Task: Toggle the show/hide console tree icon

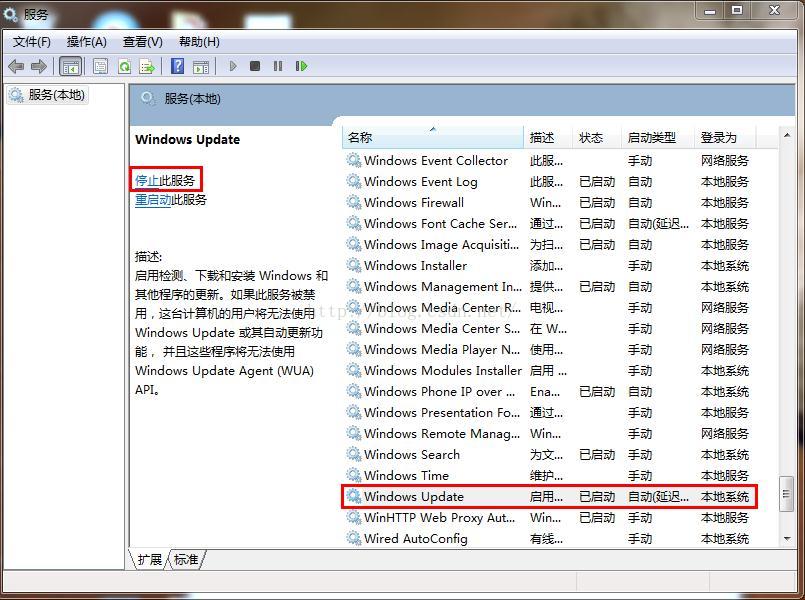Action: (x=71, y=66)
